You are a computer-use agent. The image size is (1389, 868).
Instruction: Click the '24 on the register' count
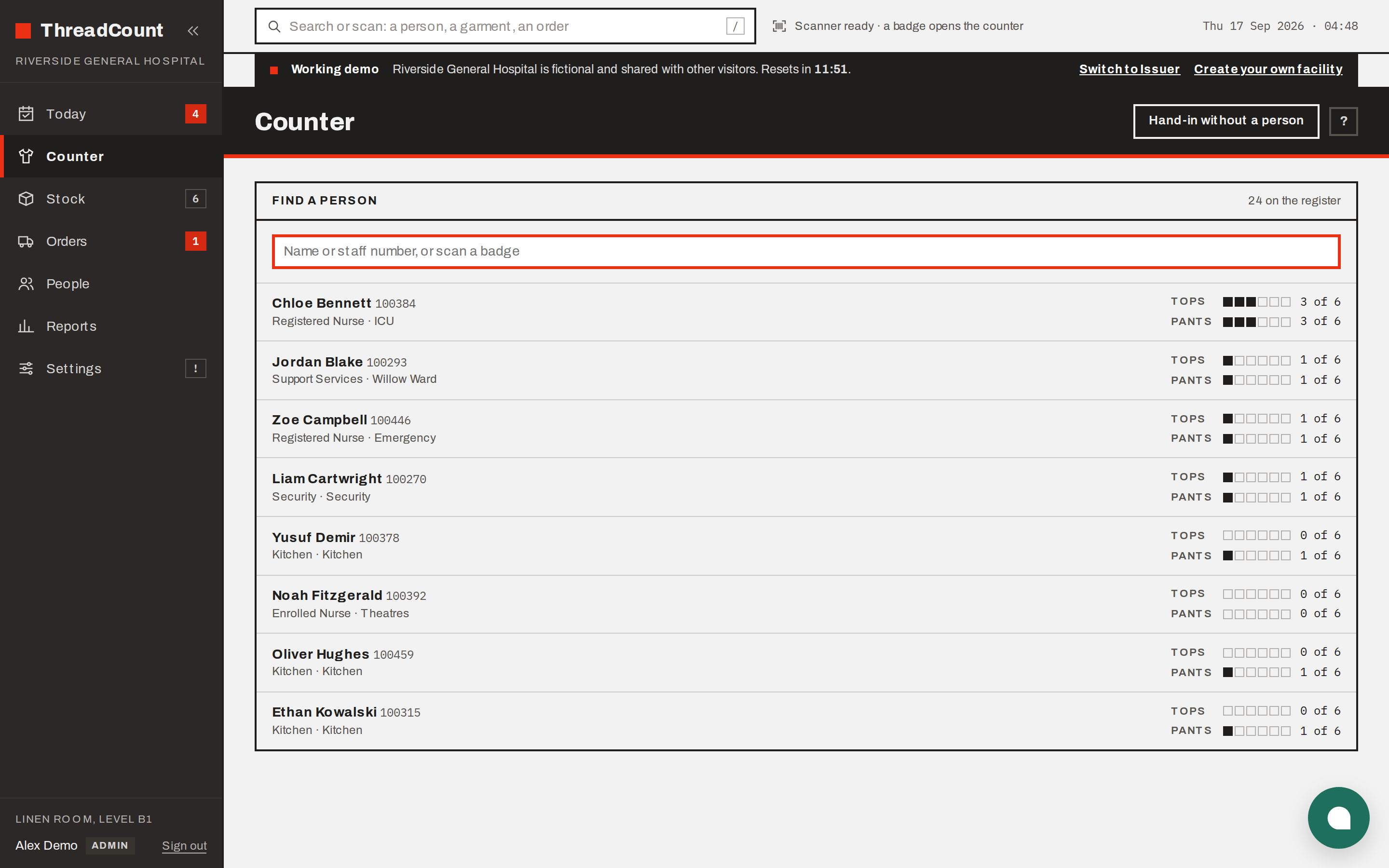pyautogui.click(x=1294, y=200)
